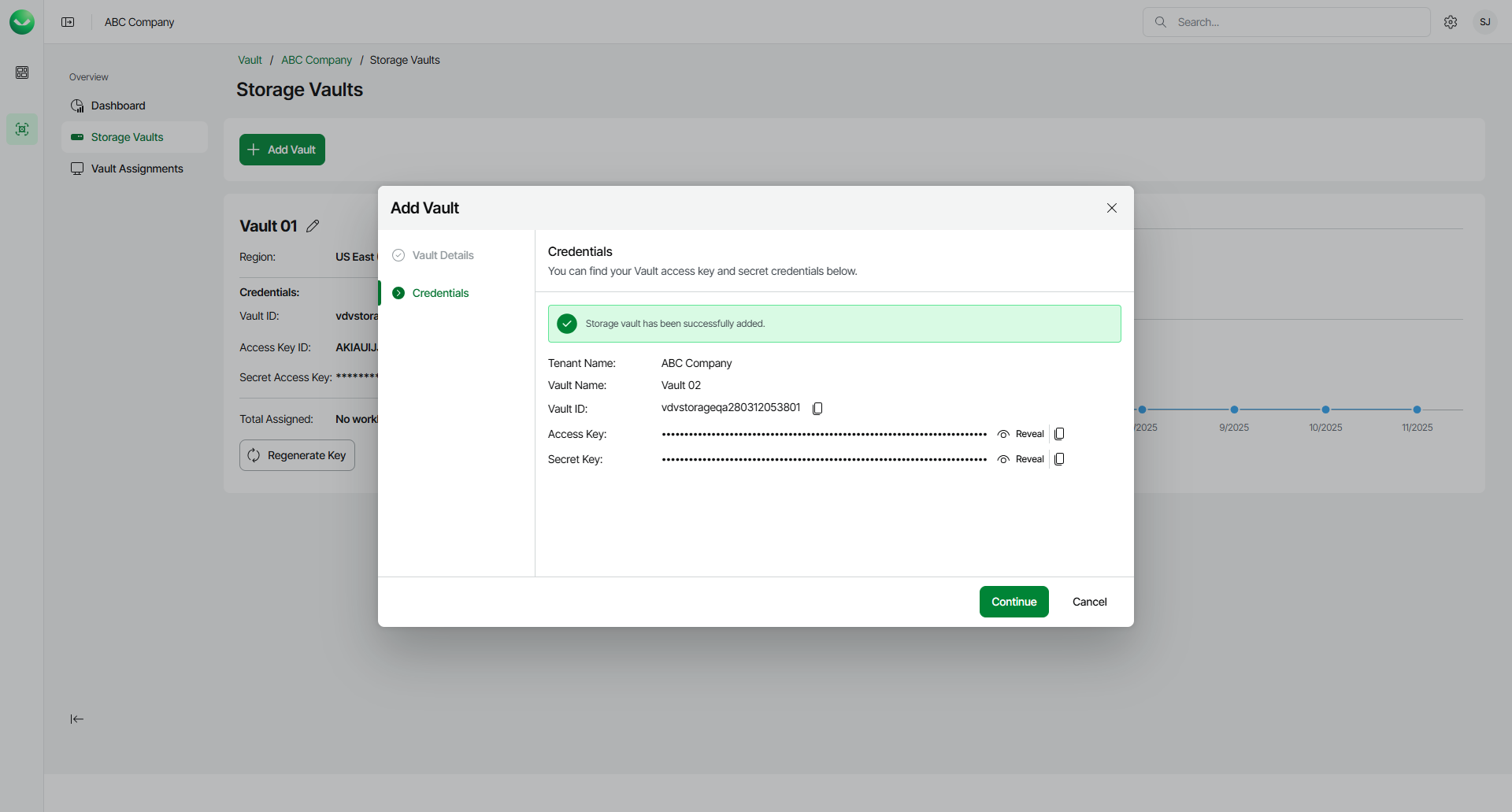Copy the Vault ID to clipboard
Image resolution: width=1512 pixels, height=812 pixels.
click(817, 408)
